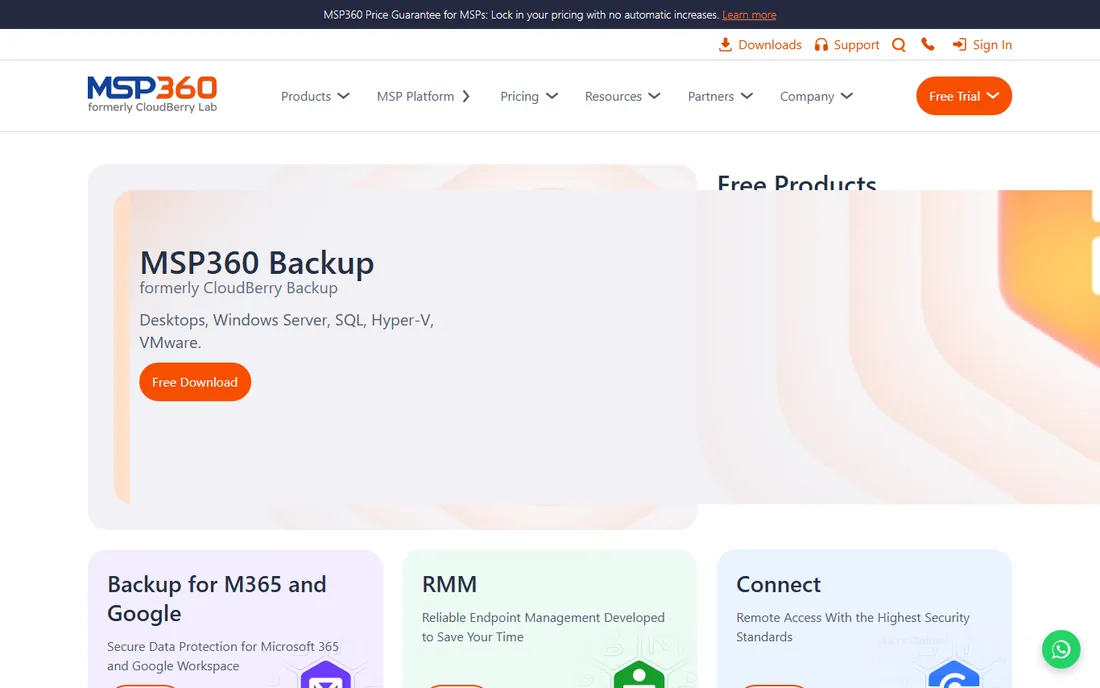Expand the Partners chevron
This screenshot has height=688, width=1100.
pyautogui.click(x=746, y=96)
